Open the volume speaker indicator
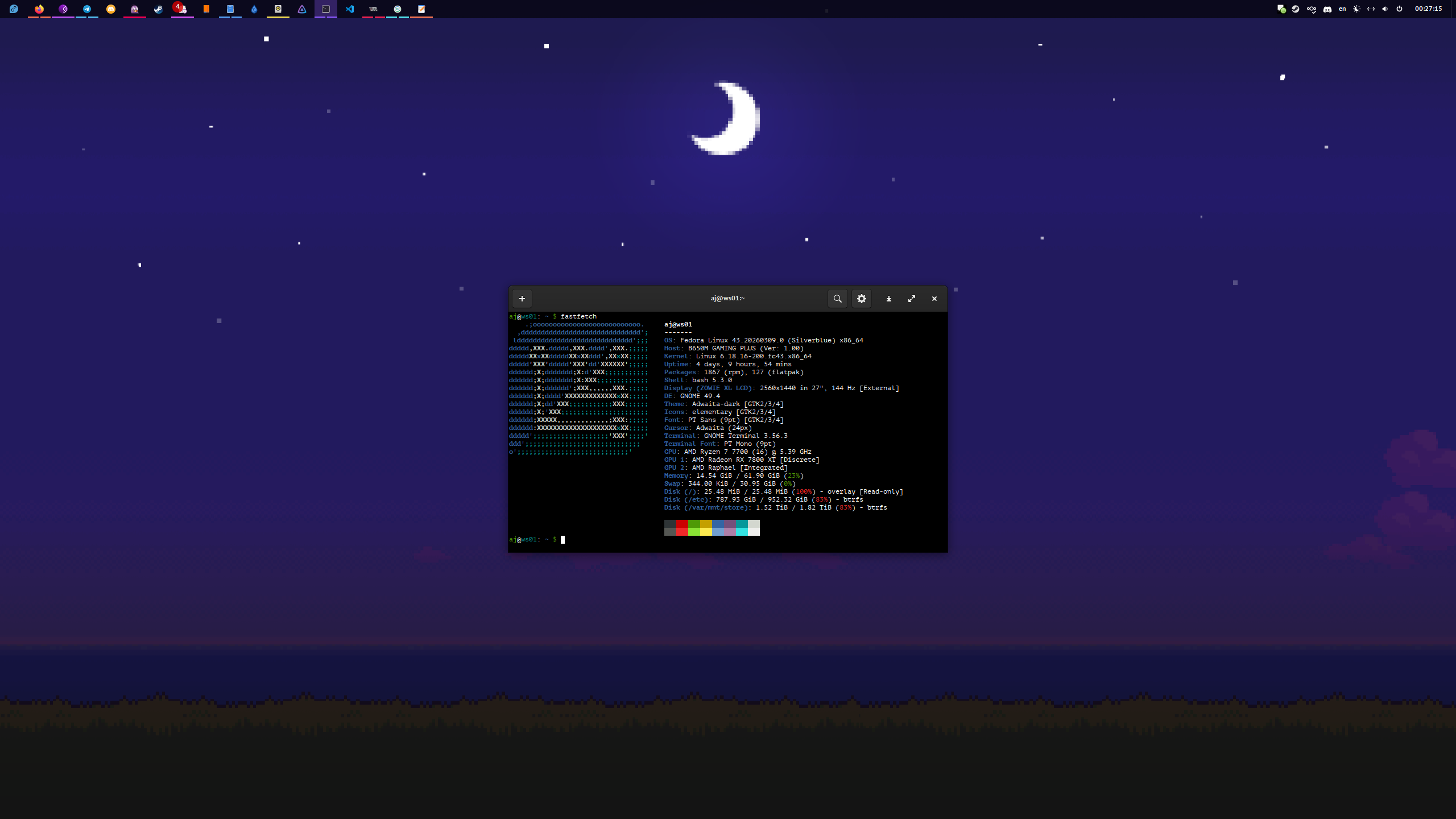Screen dimensions: 1456x819 1385,9
